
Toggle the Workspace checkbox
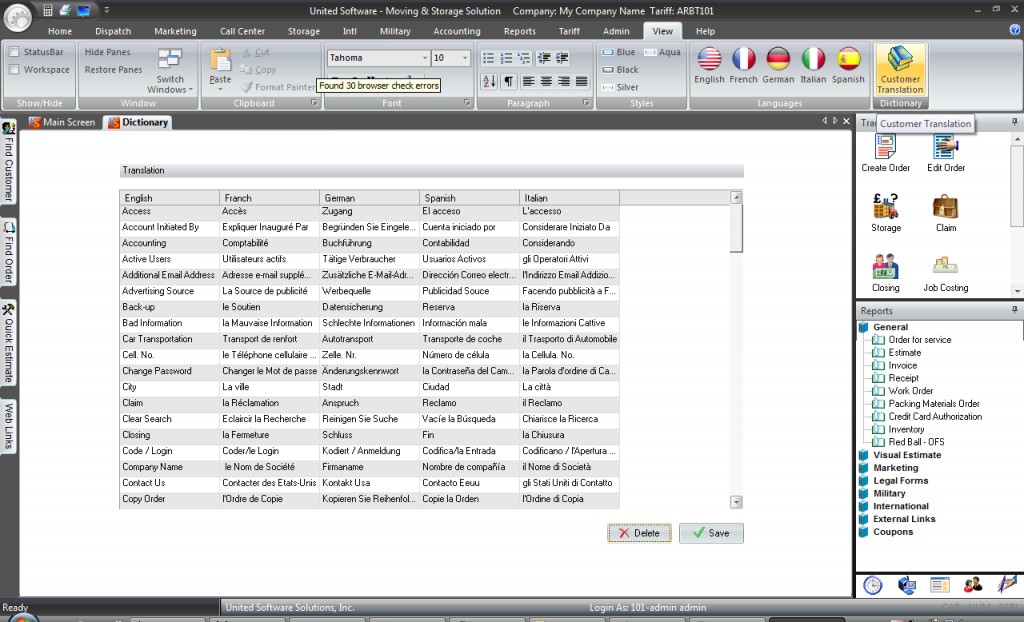14,69
